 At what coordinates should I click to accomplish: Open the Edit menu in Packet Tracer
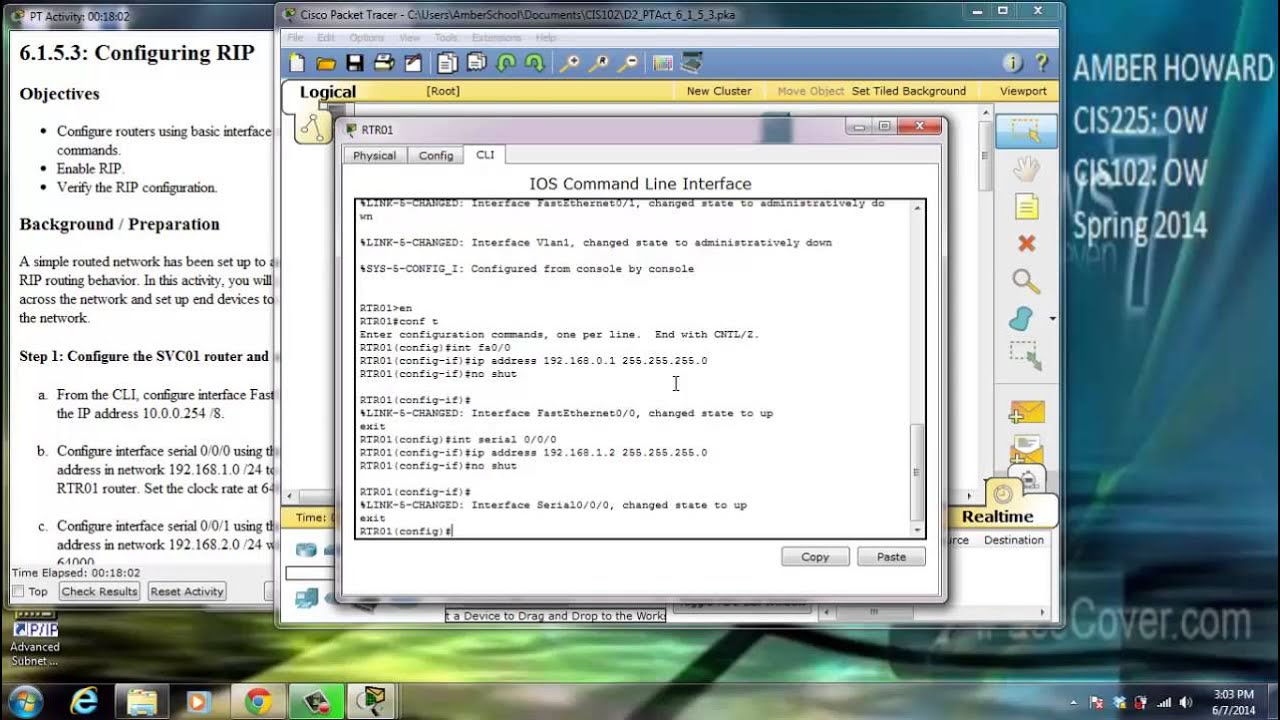click(326, 37)
